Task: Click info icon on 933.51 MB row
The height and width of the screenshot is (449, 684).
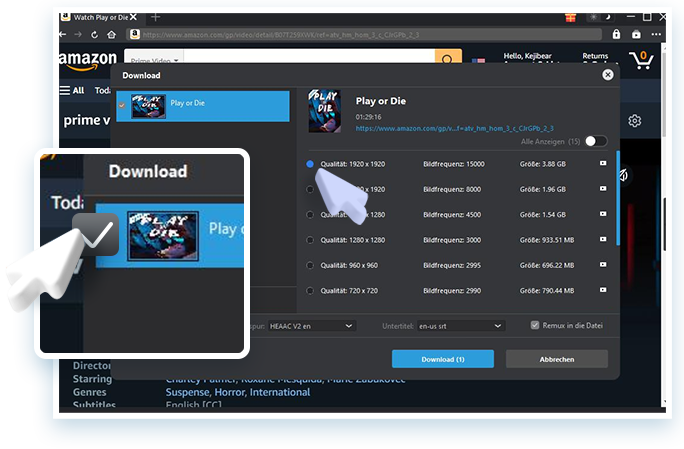Action: [x=603, y=239]
